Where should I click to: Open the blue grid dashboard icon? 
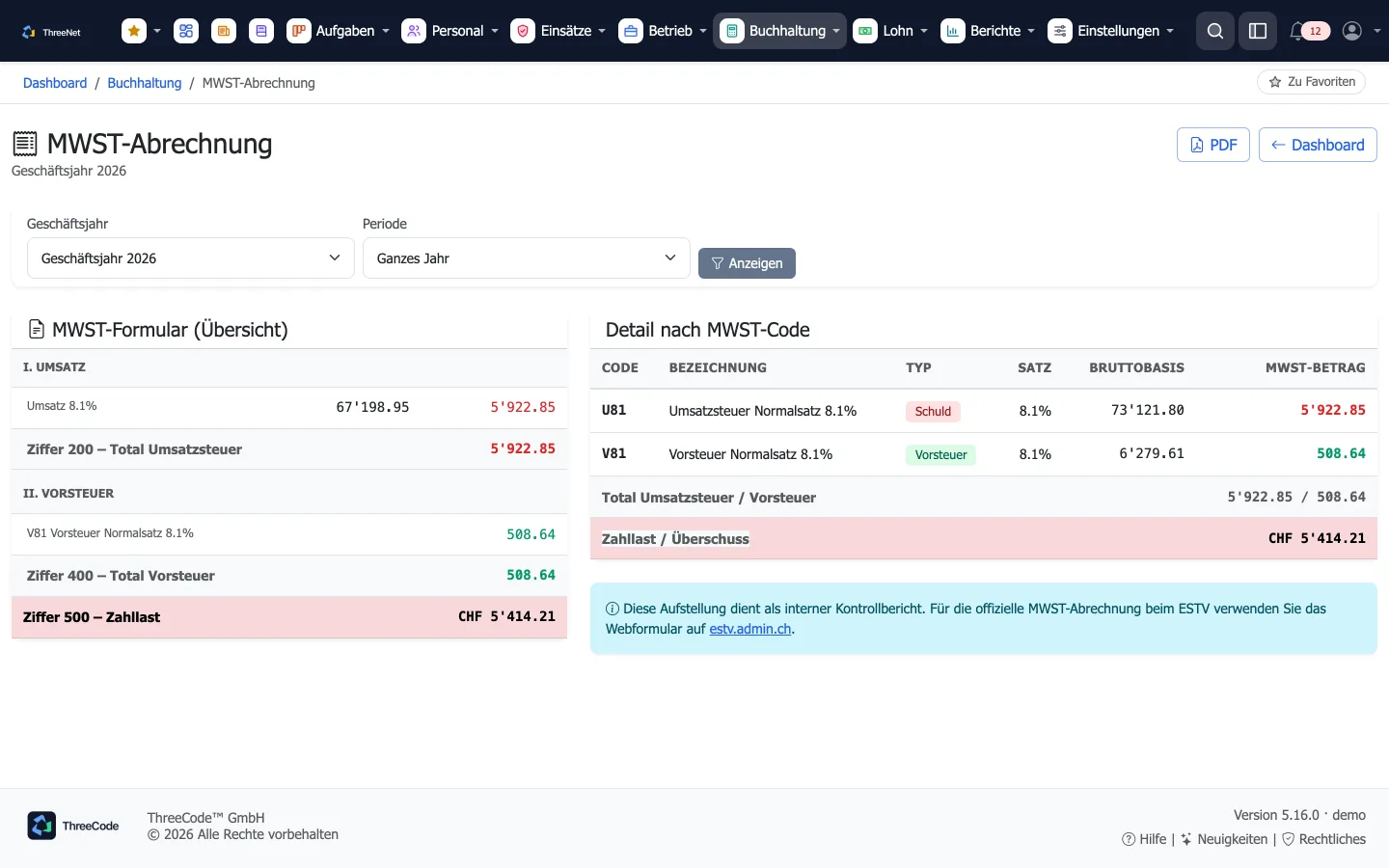coord(186,31)
